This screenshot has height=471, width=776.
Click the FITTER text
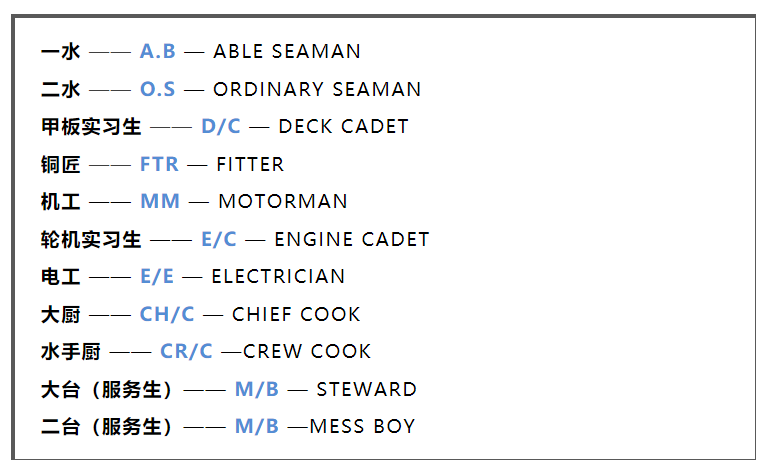(250, 164)
